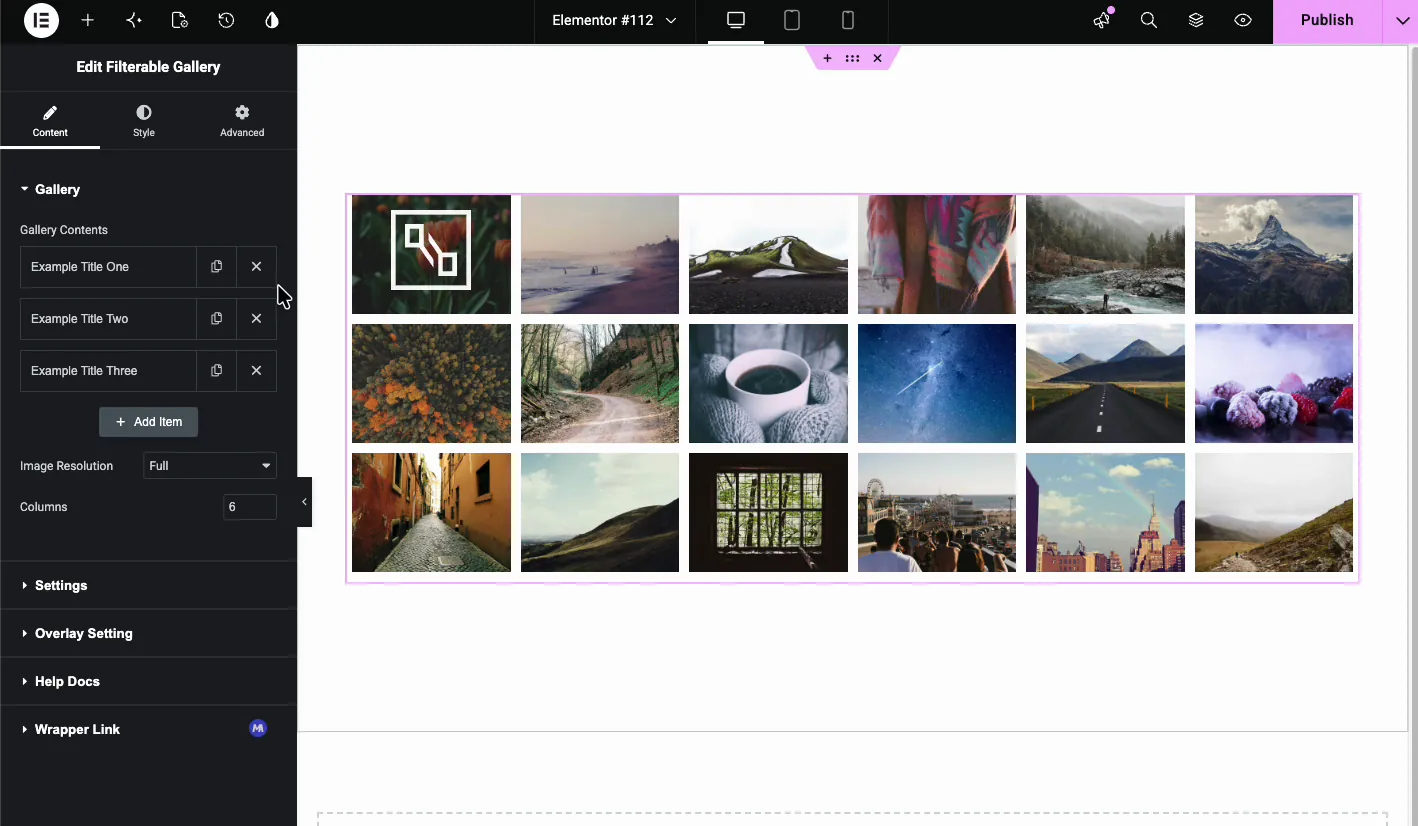The width and height of the screenshot is (1418, 826).
Task: Delete the section via handle X
Action: point(877,59)
